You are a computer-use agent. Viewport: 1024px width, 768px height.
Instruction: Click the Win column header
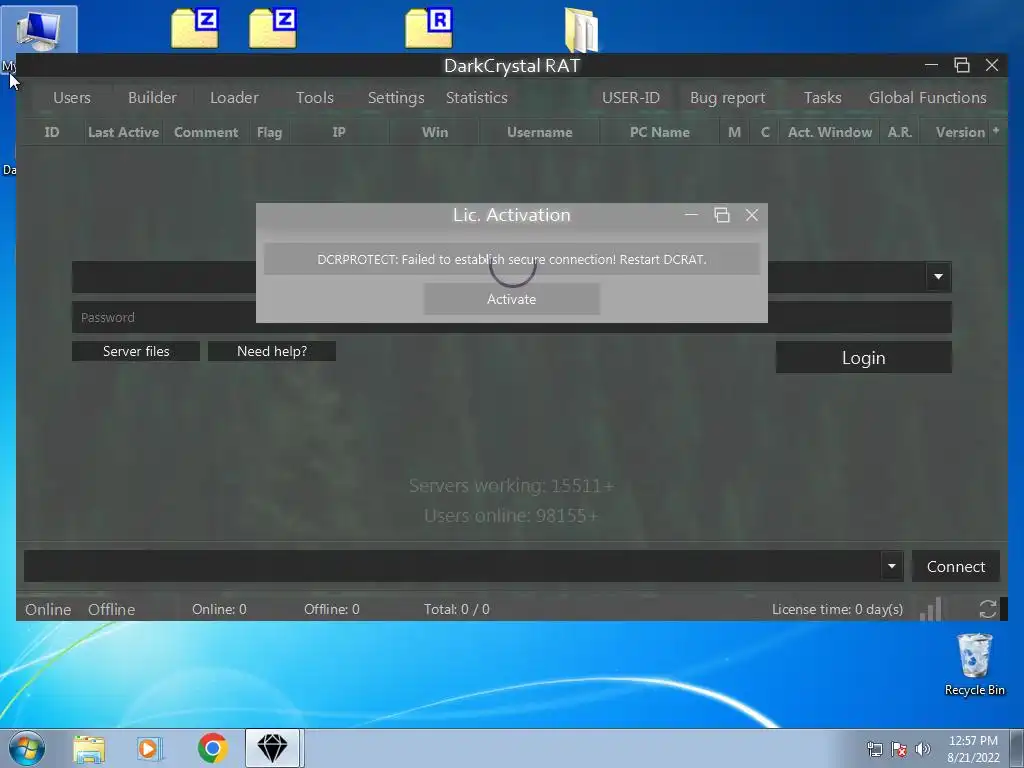click(x=435, y=132)
